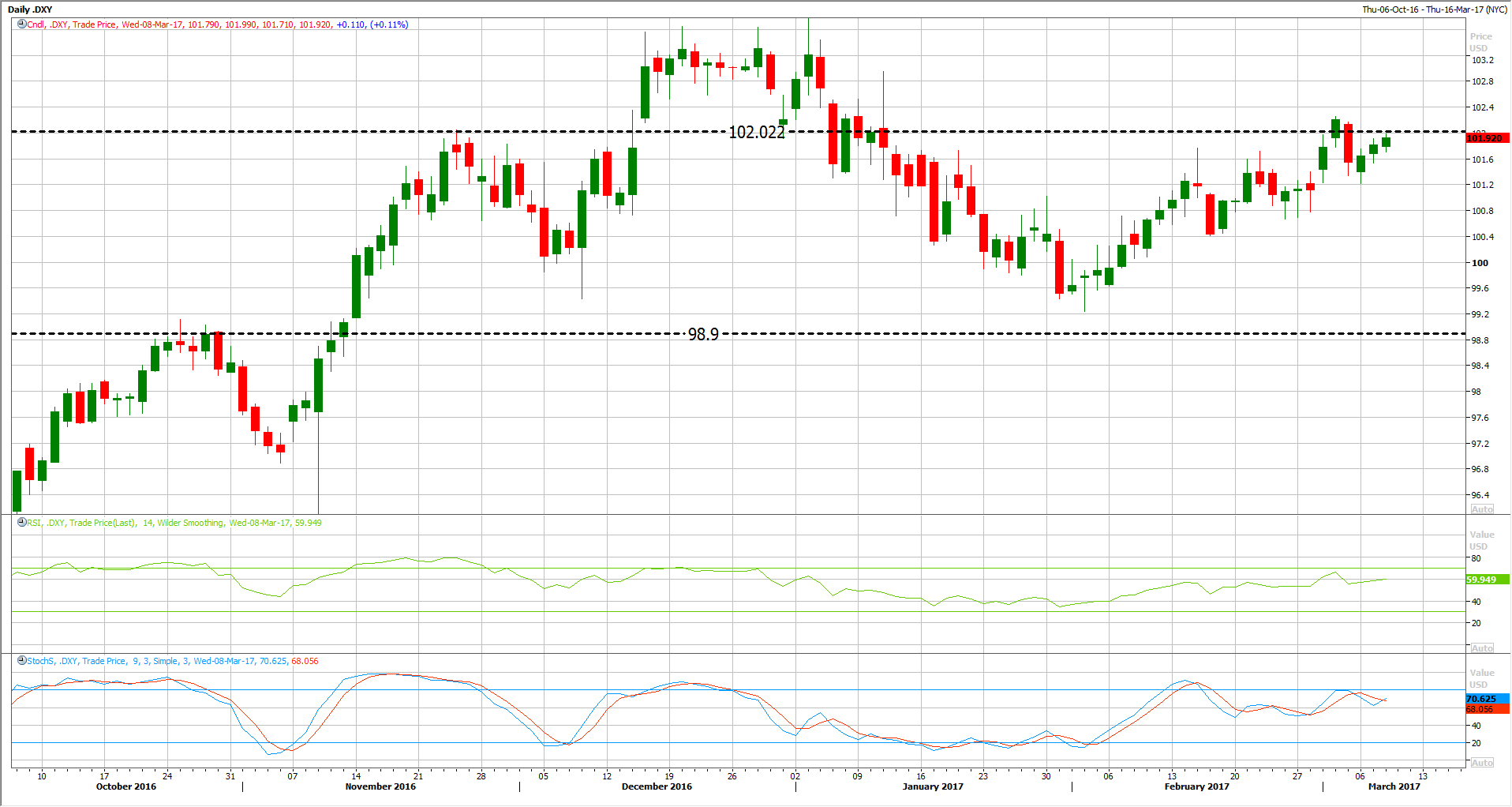Screen dimensions: 1512x807
Task: Click the bold 100 price axis label
Action: pos(1480,263)
